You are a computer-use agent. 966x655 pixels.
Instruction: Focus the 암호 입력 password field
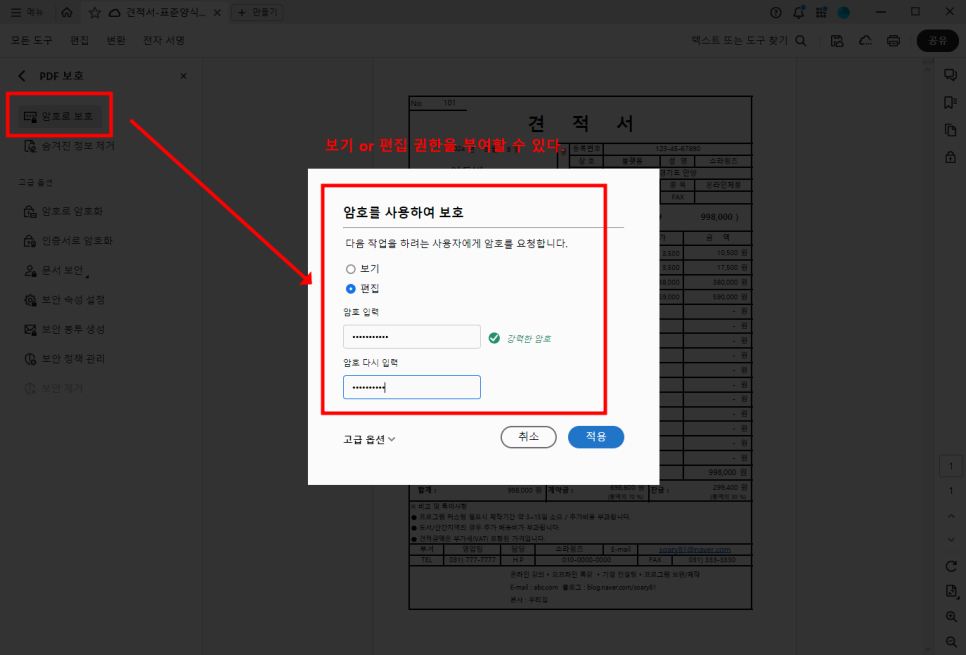coord(412,337)
